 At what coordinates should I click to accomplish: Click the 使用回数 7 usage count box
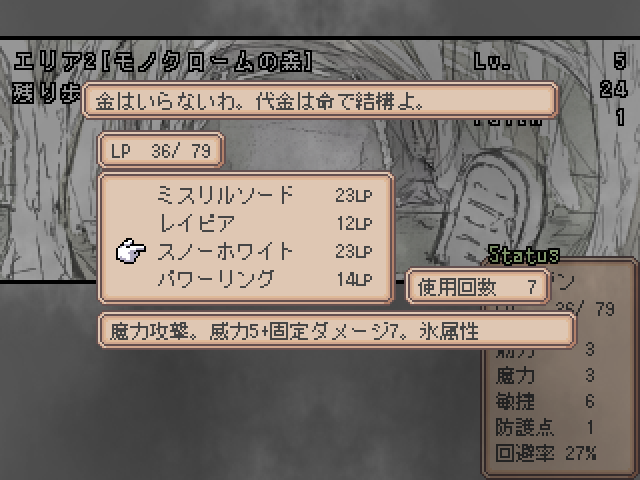point(478,286)
